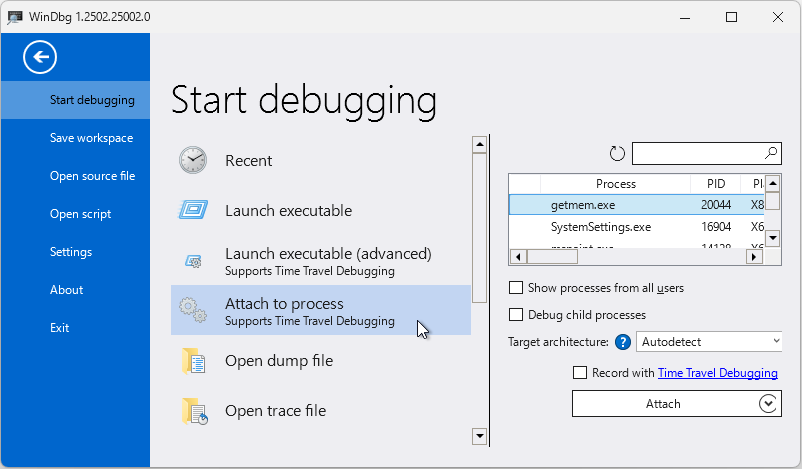Choose Open dump file option
This screenshot has height=469, width=802.
(x=321, y=361)
